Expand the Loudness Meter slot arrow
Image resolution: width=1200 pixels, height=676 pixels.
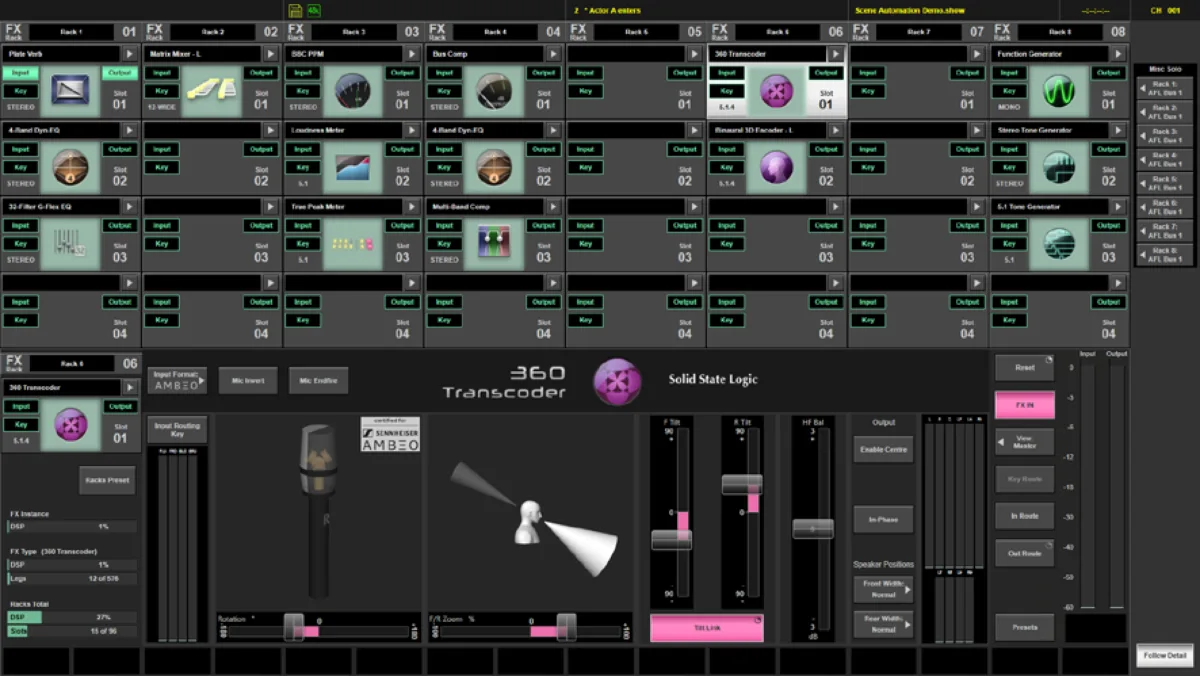pos(412,130)
